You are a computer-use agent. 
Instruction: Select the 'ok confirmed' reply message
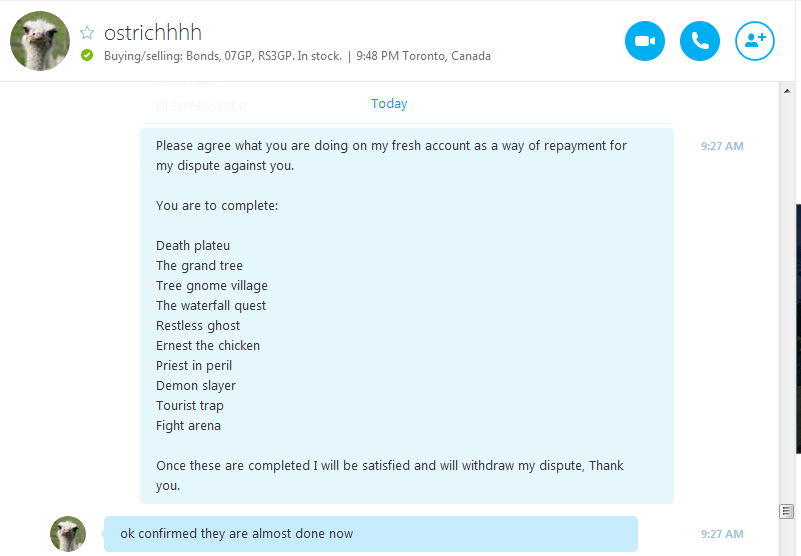pos(371,534)
